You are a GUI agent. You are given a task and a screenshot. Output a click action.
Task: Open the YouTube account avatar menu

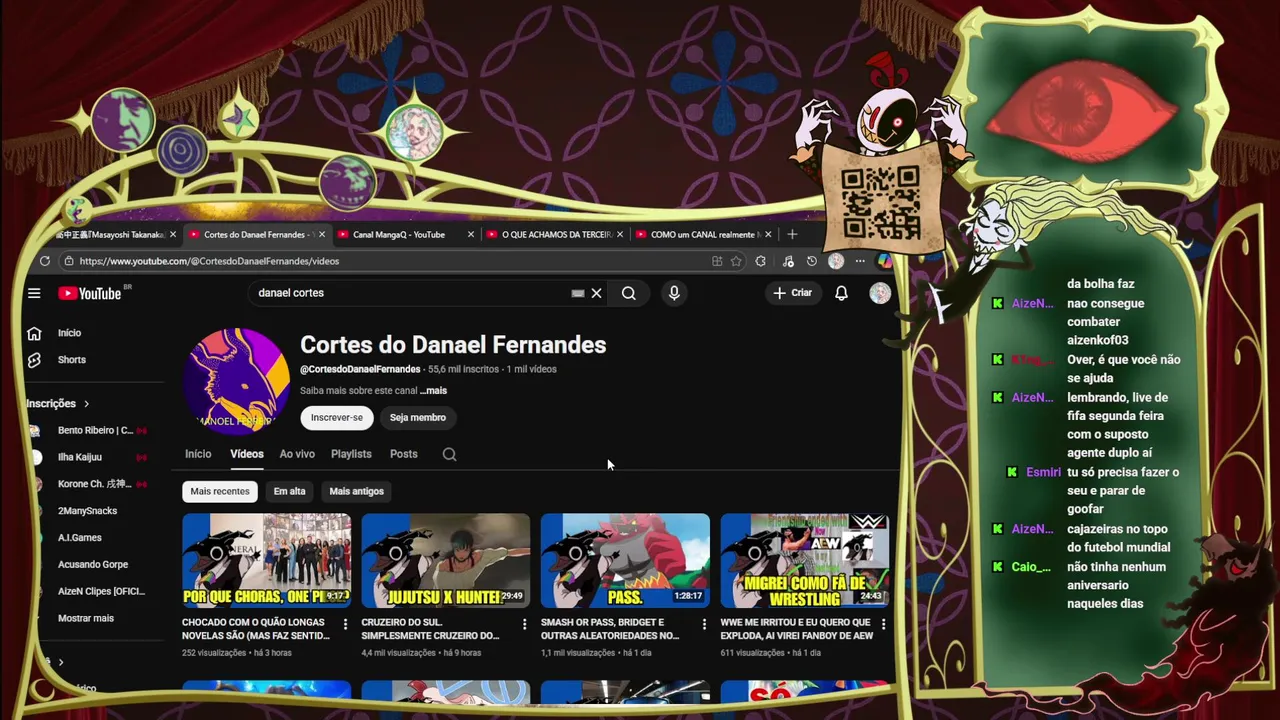coord(880,293)
